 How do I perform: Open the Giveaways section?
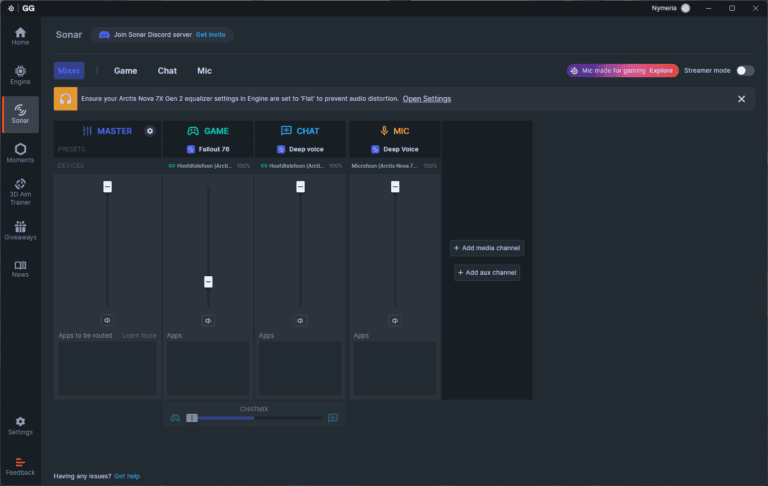pyautogui.click(x=20, y=230)
